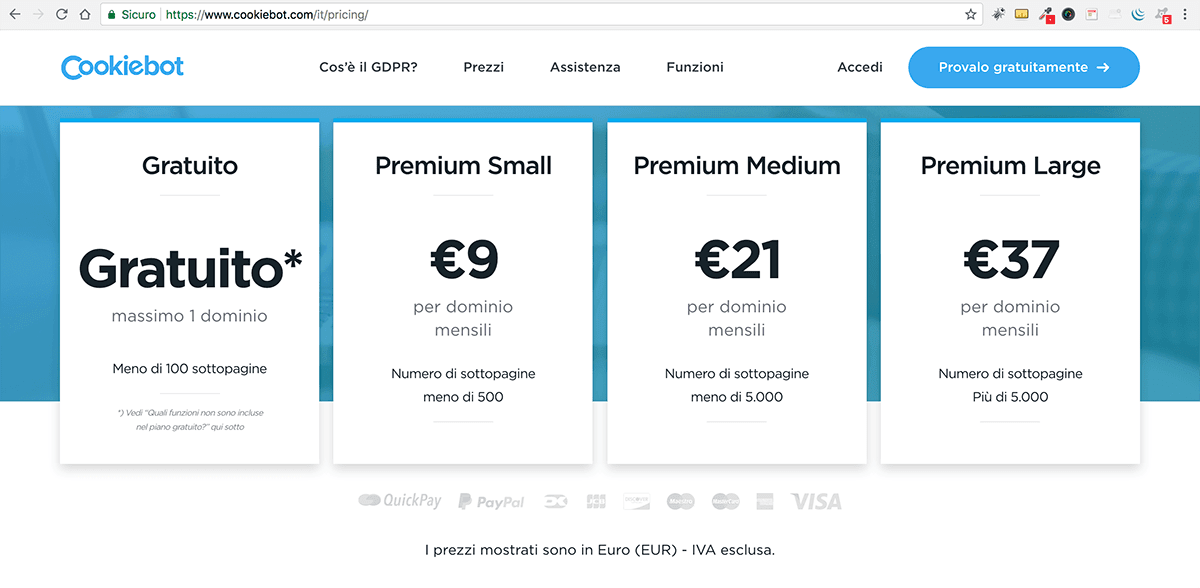Click the PayPal payment logo
This screenshot has height=588, width=1200.
[491, 501]
